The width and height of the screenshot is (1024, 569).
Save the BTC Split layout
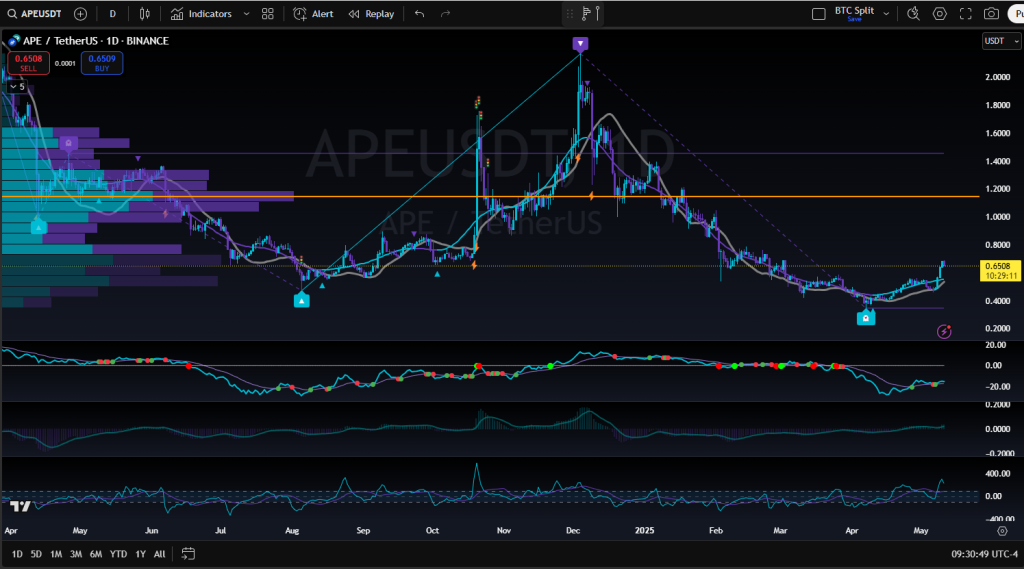pos(854,20)
